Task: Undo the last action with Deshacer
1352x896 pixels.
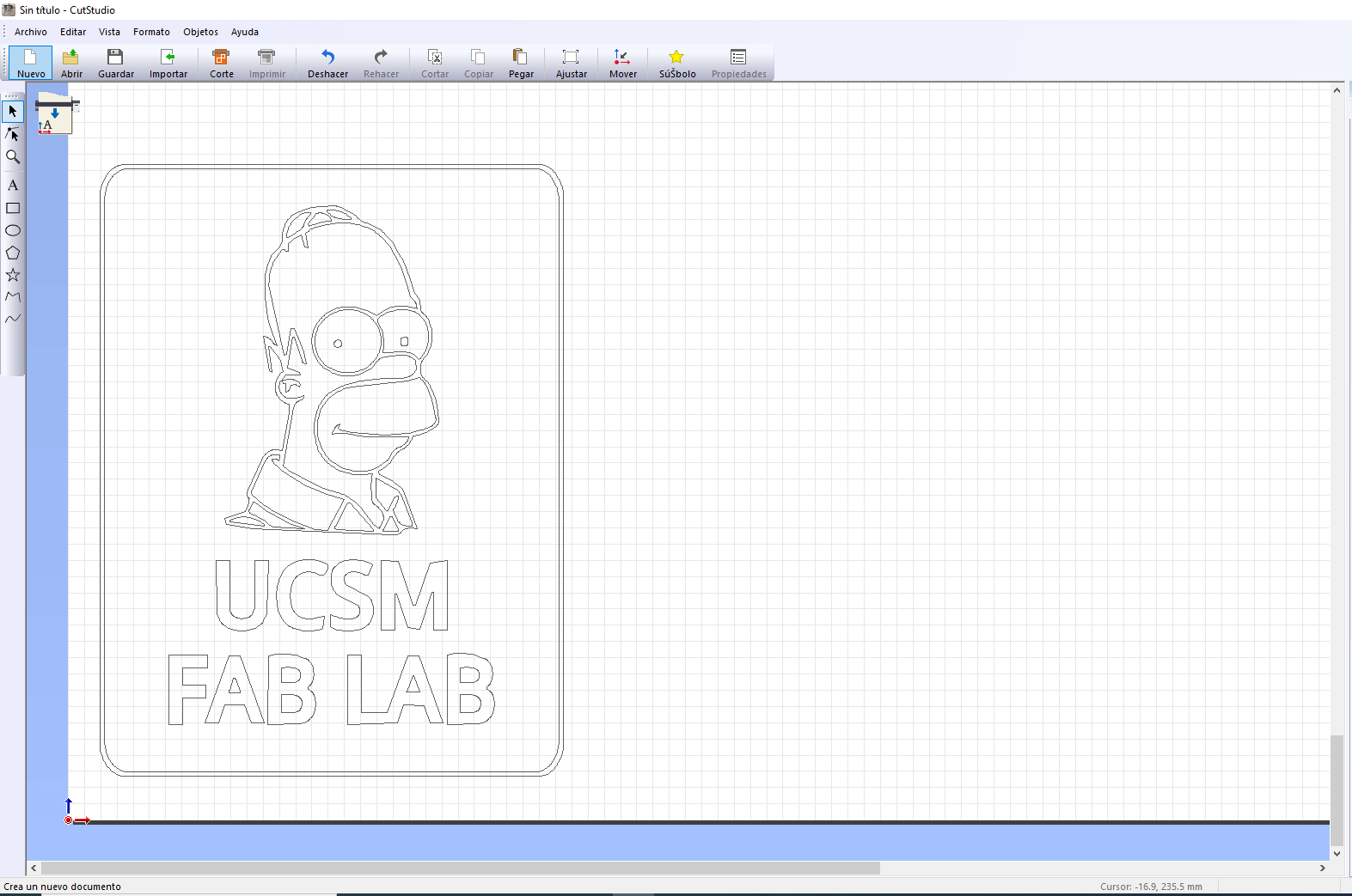Action: tap(328, 64)
